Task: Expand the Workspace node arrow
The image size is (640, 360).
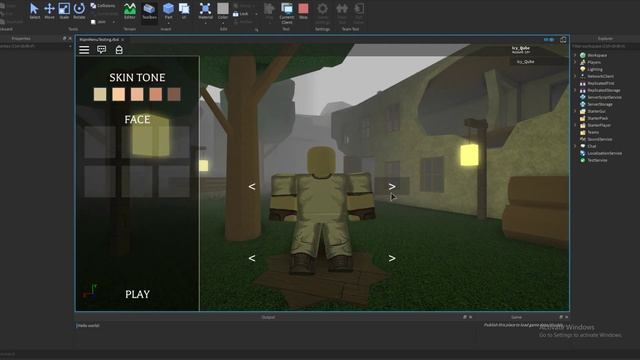Action: 576,55
